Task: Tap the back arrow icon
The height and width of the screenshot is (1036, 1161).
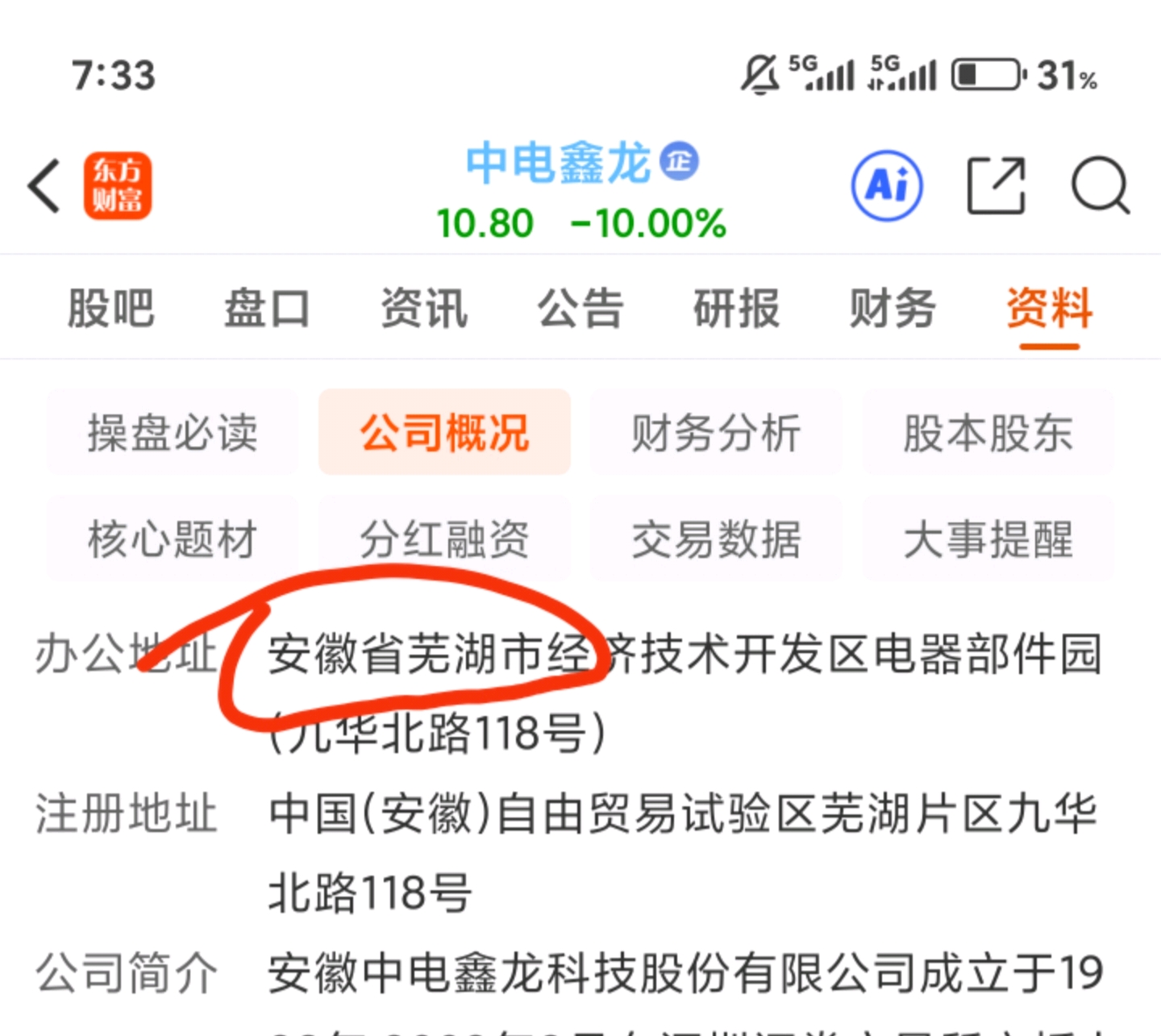Action: [44, 186]
